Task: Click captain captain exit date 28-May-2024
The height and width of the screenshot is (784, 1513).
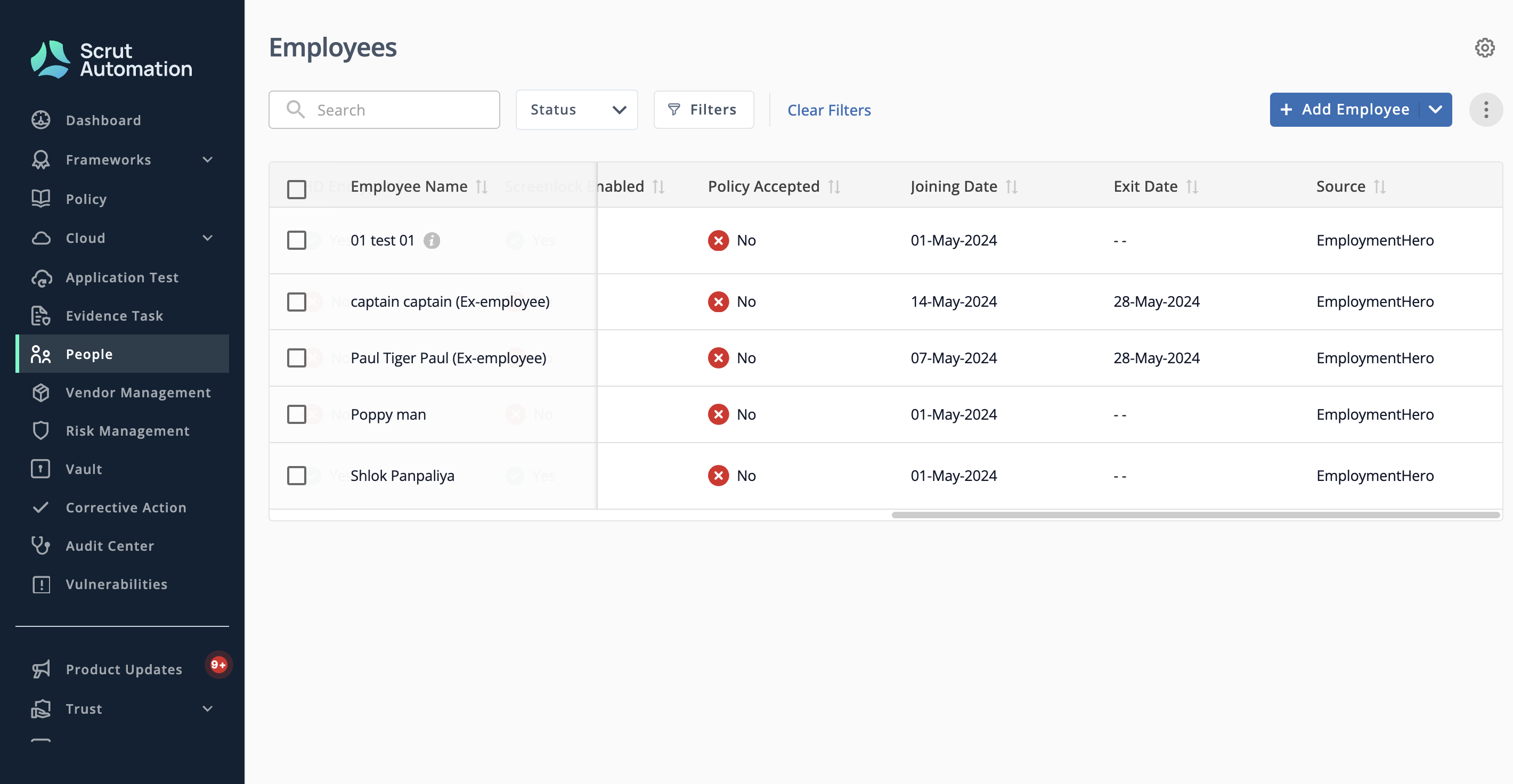Action: pos(1157,302)
